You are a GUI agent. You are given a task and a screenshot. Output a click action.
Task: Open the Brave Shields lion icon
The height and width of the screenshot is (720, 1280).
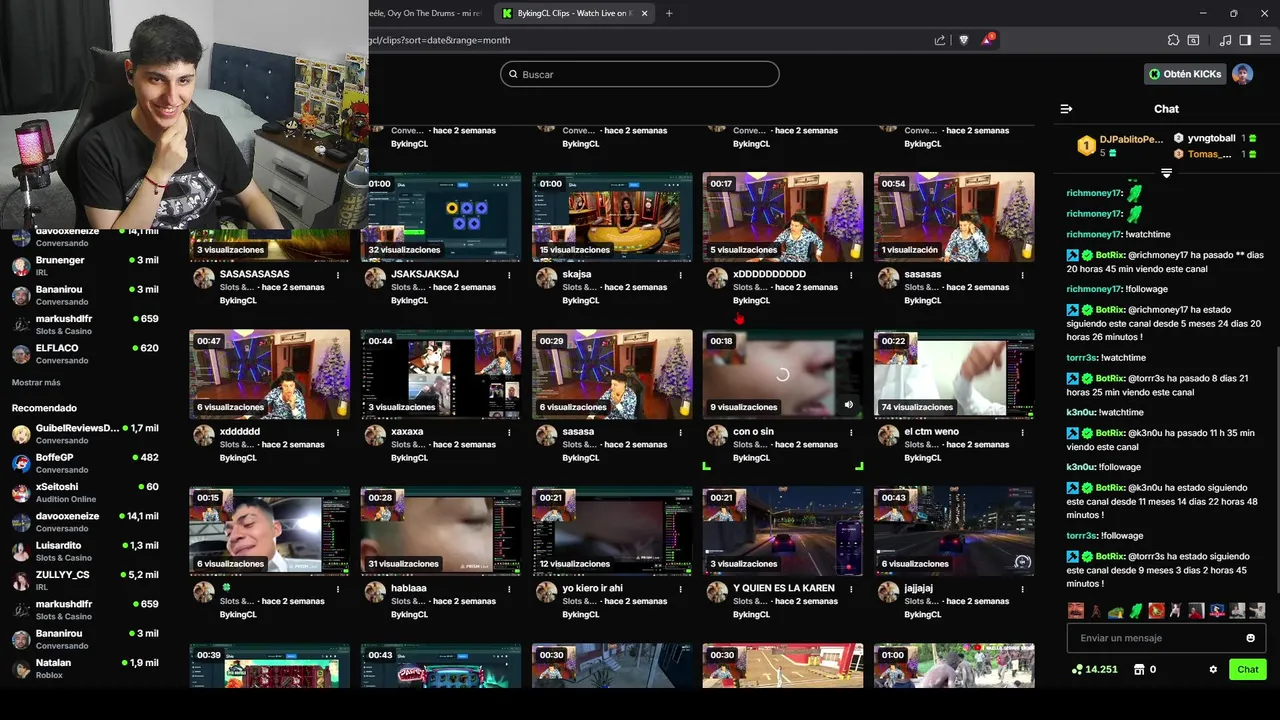pyautogui.click(x=964, y=40)
